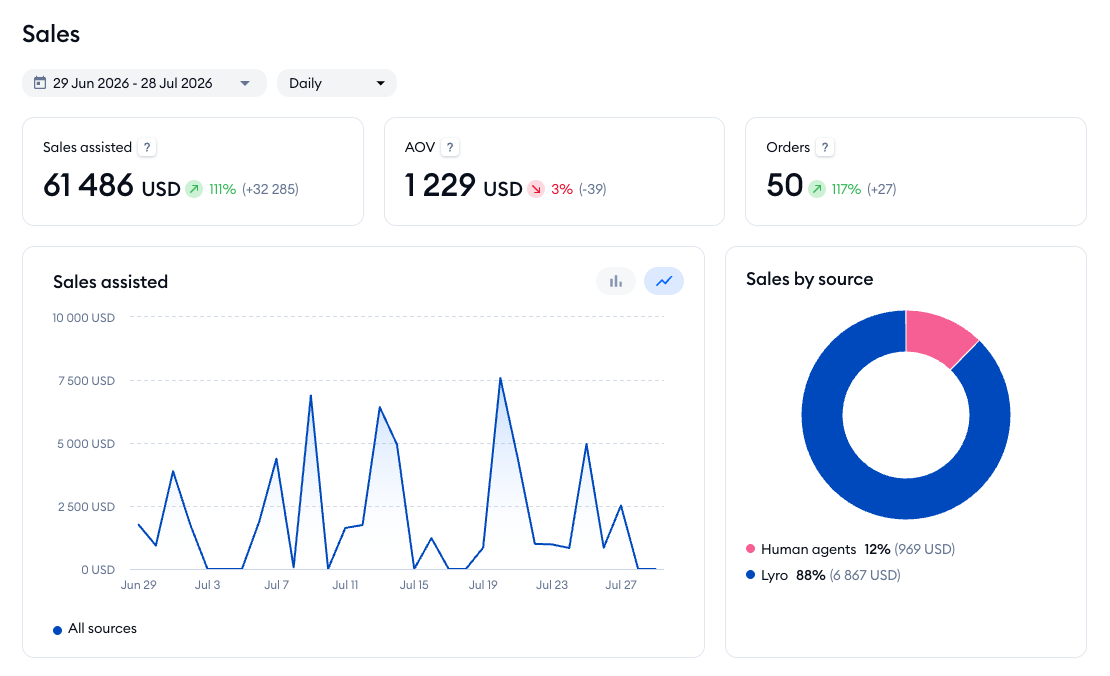Switch the chart to bar view

tap(616, 281)
